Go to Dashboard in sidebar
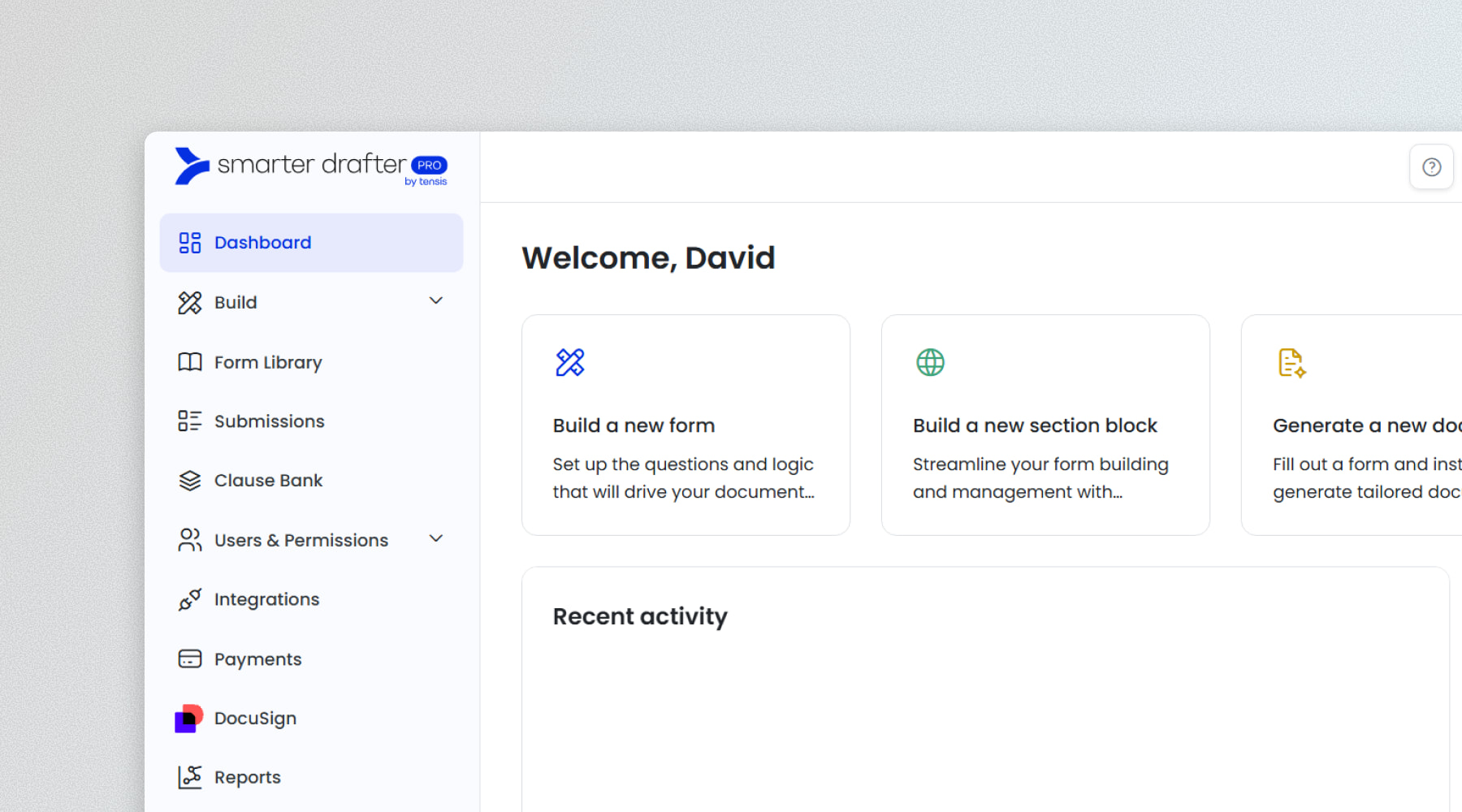 [262, 243]
